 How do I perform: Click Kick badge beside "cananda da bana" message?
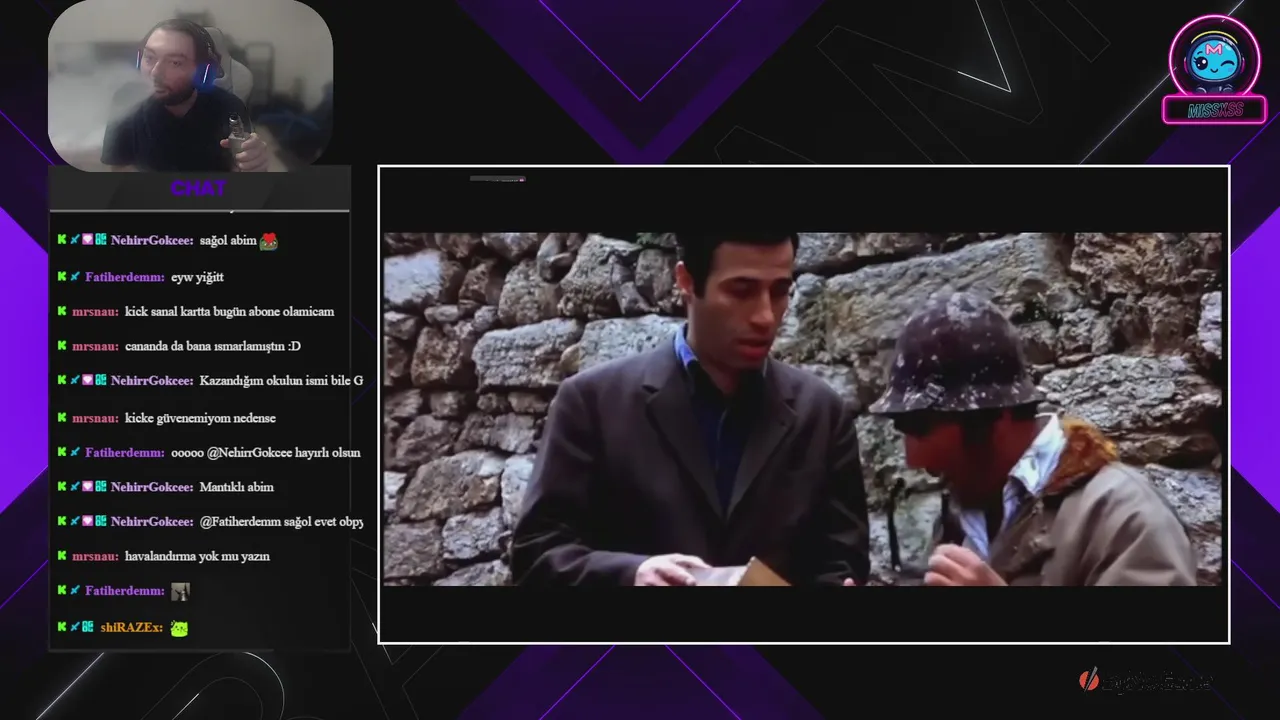(x=62, y=346)
